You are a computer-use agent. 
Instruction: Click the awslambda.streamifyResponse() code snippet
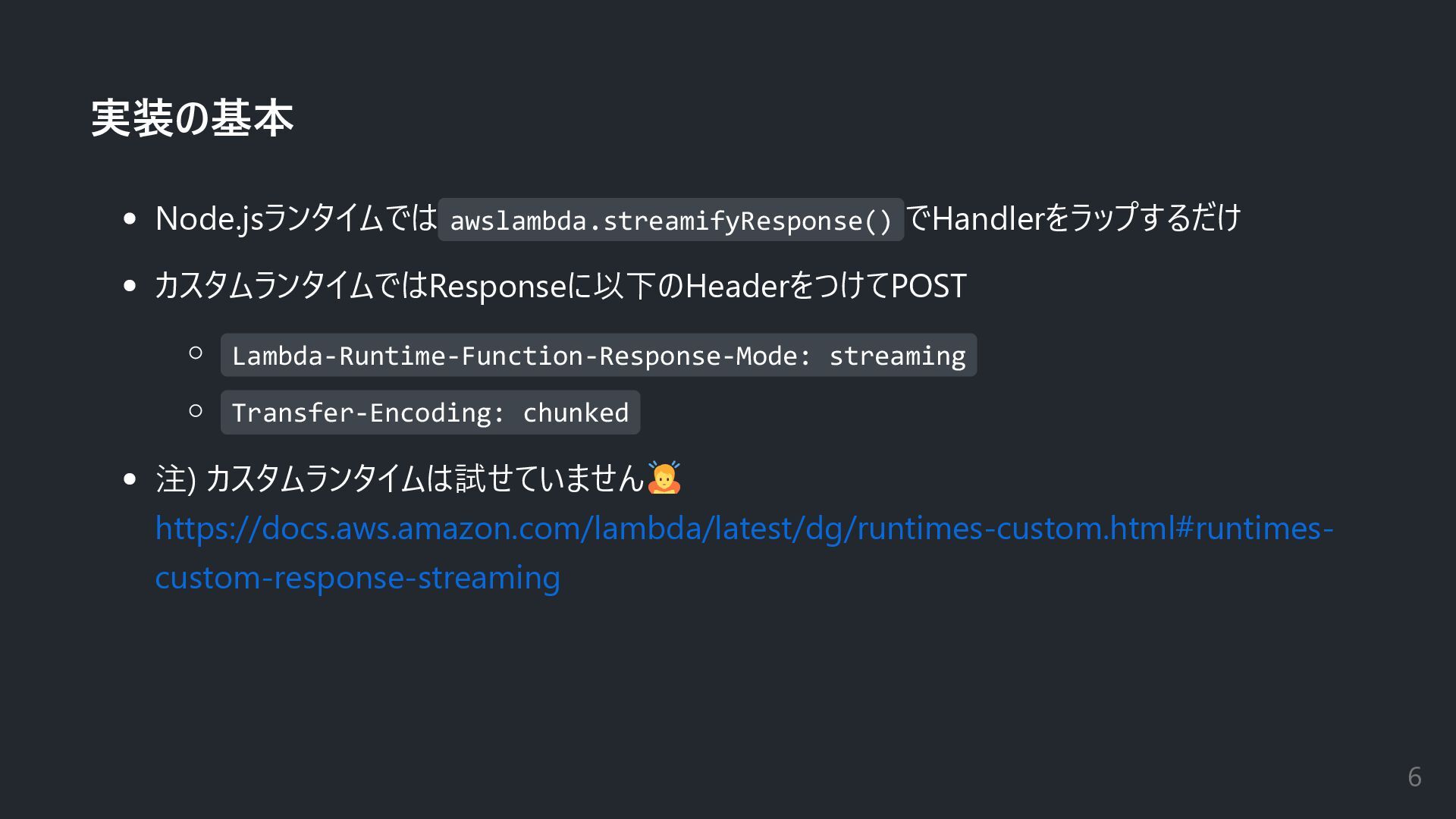(670, 221)
